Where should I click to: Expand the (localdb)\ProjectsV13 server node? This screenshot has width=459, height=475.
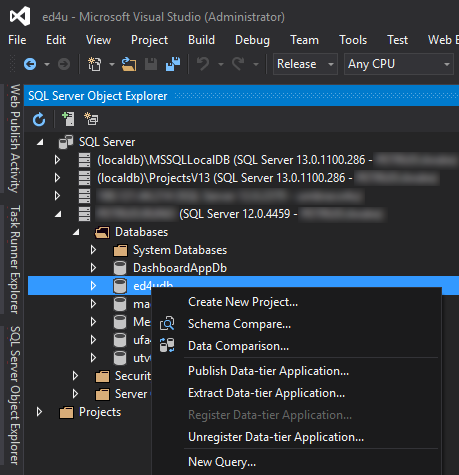(57, 178)
